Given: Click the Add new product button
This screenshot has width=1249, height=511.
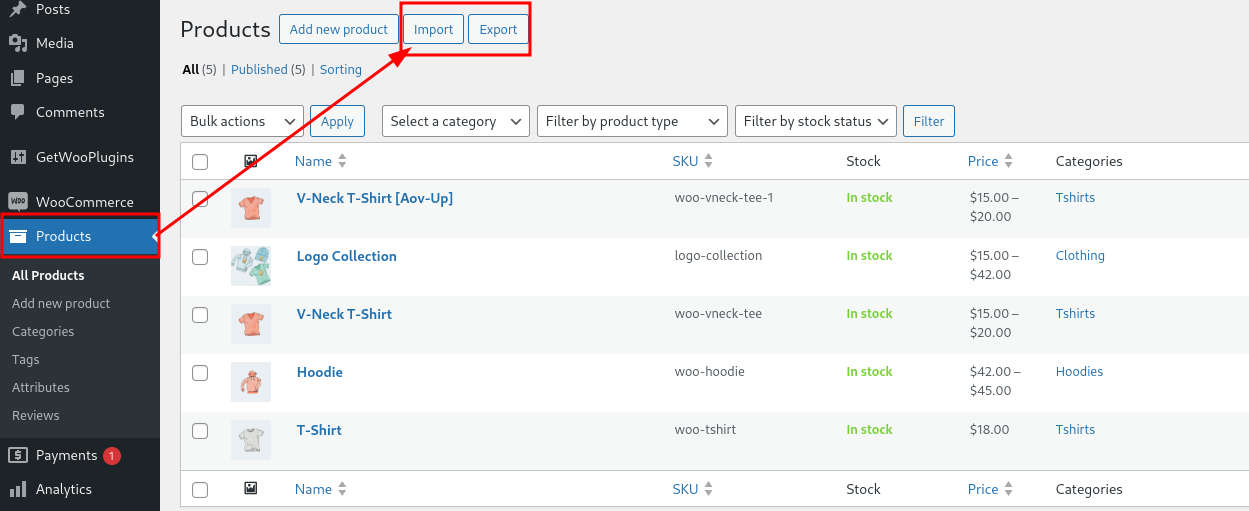Looking at the screenshot, I should point(339,29).
